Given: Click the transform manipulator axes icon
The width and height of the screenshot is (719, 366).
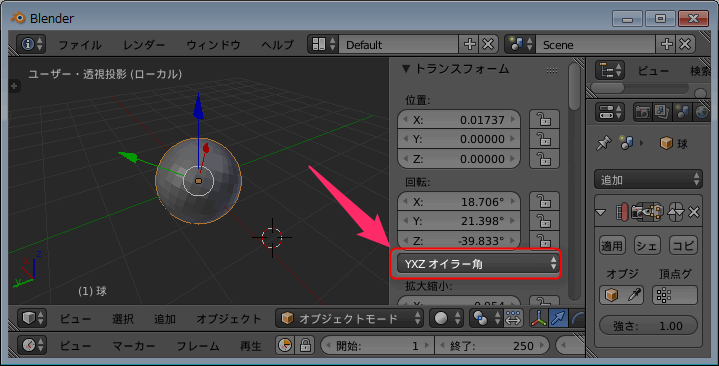Looking at the screenshot, I should pos(539,318).
